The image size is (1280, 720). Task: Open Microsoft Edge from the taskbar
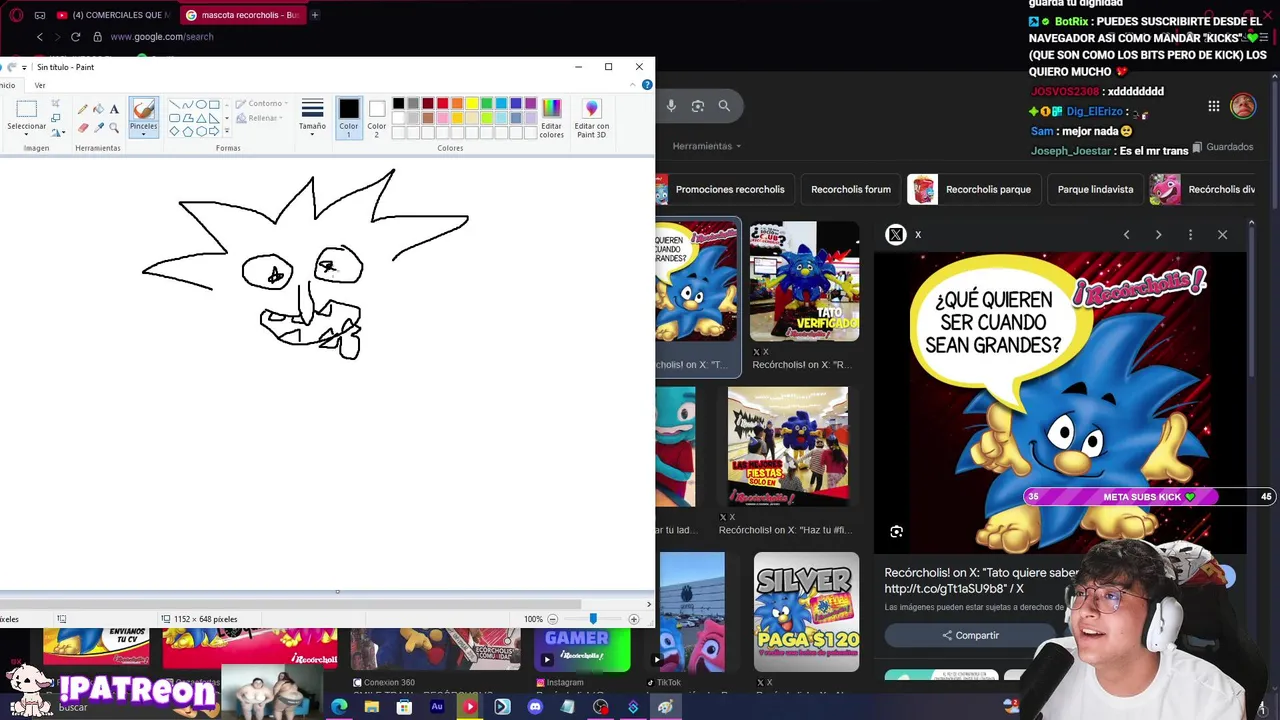click(x=340, y=707)
